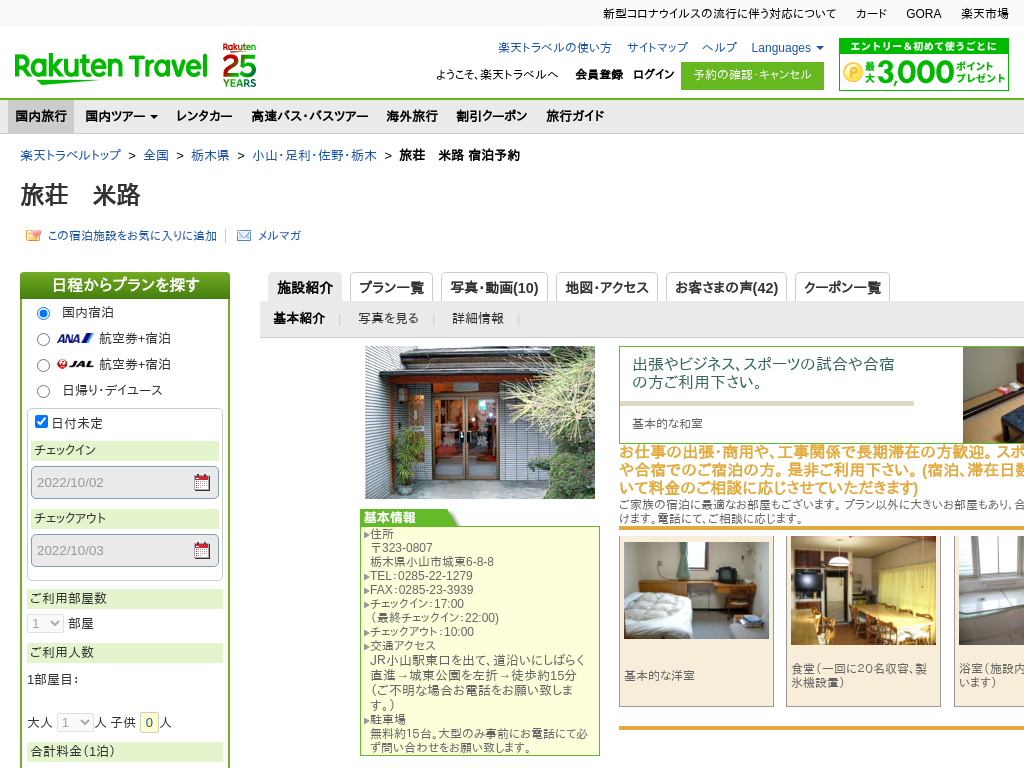Click the メルマガ link
Image resolution: width=1024 pixels, height=768 pixels.
coord(279,236)
